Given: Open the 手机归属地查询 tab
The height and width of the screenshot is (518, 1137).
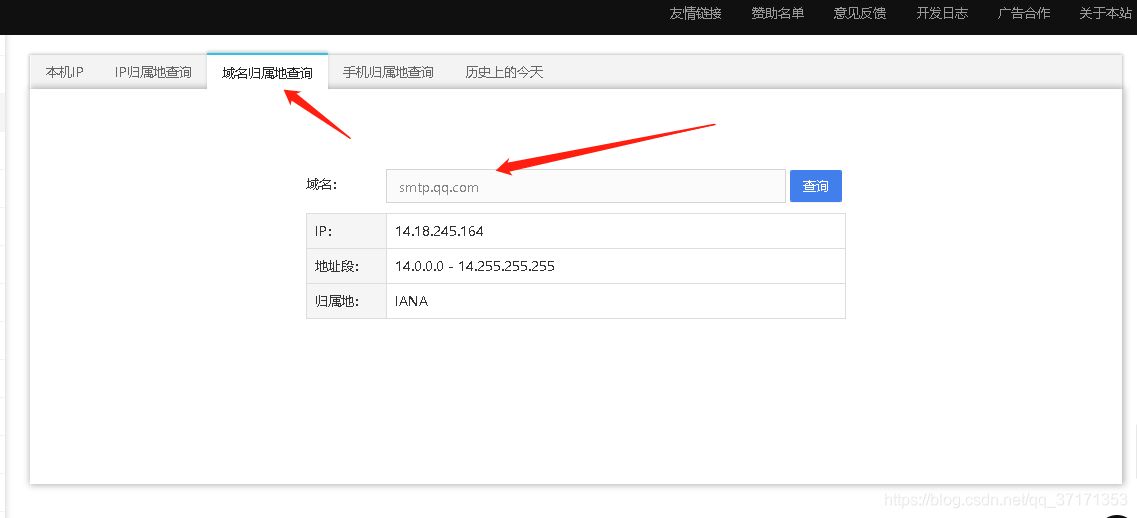Looking at the screenshot, I should point(388,72).
